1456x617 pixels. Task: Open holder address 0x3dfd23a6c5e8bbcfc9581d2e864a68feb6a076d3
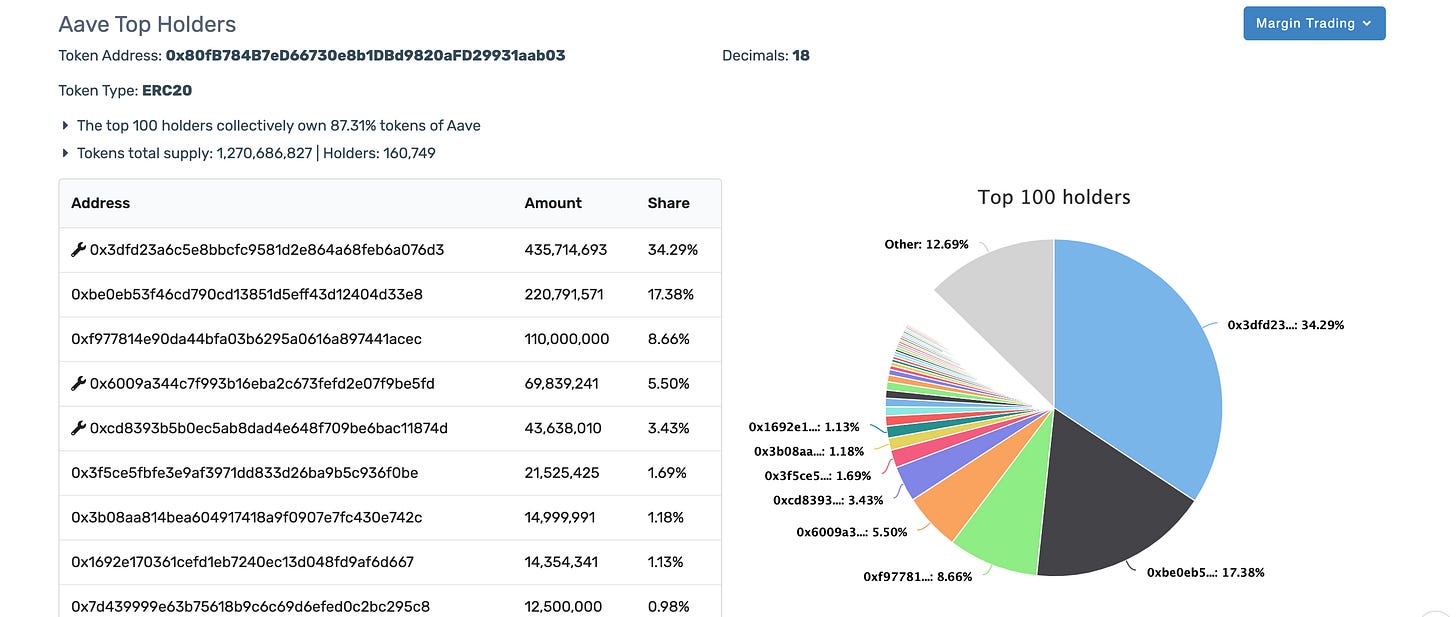[x=267, y=250]
